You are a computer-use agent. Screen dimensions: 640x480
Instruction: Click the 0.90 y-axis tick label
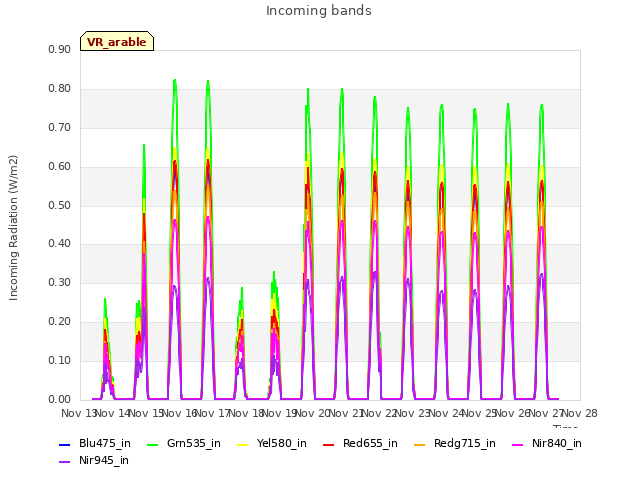click(59, 49)
